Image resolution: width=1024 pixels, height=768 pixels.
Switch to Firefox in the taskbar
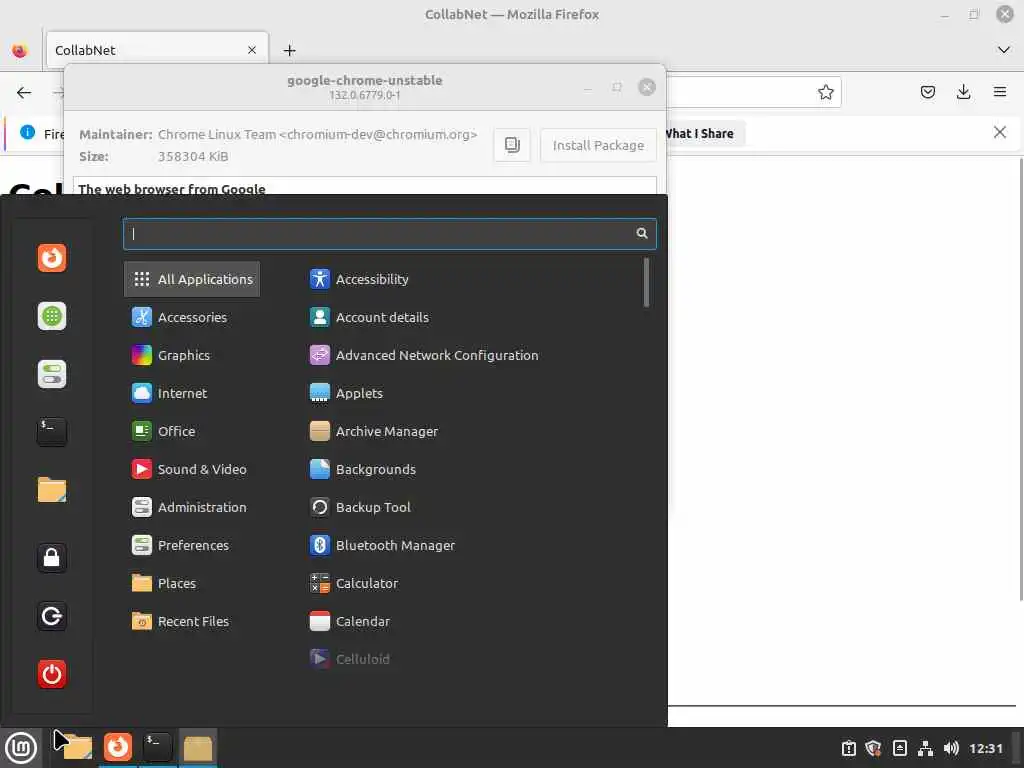coord(118,747)
